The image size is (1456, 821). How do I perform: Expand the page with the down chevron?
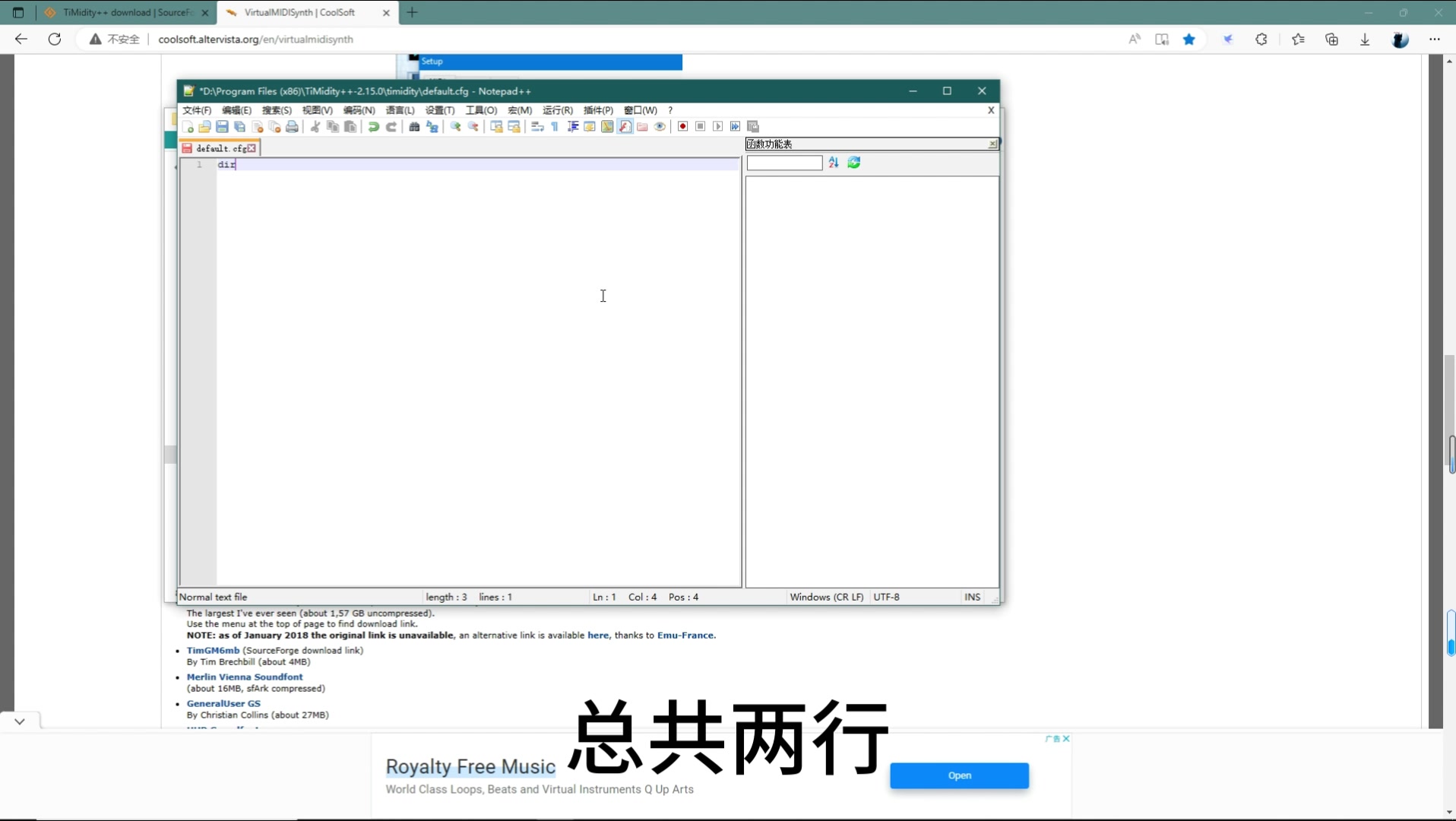point(19,721)
